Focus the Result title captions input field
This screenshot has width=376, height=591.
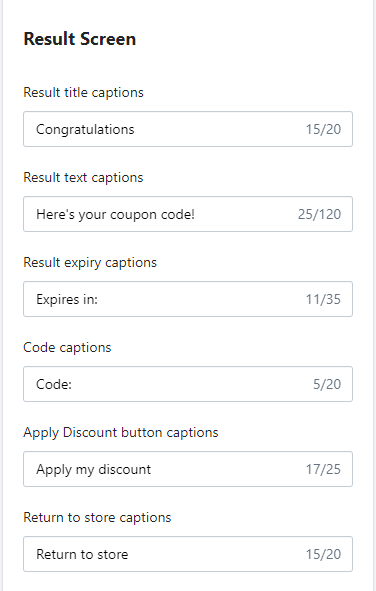(x=188, y=129)
